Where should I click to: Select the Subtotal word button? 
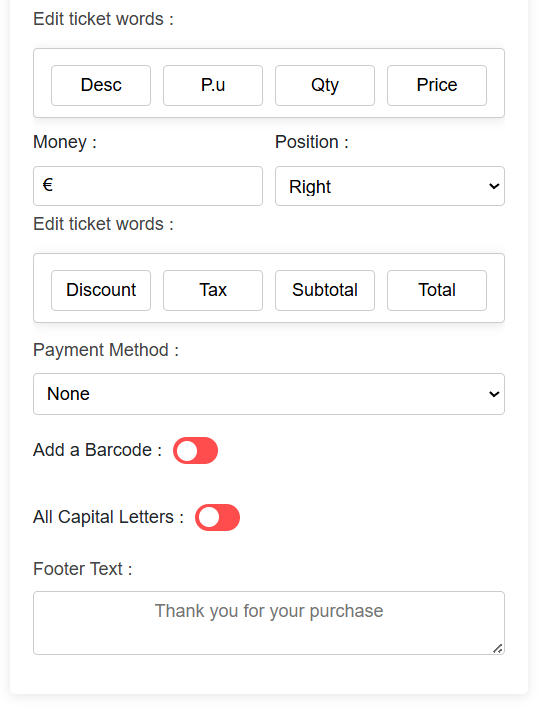(325, 290)
